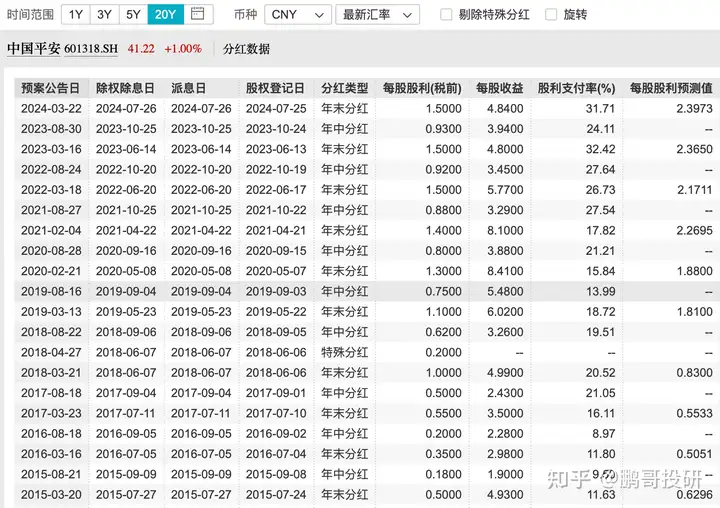Select payout ratio cell 24.11
The width and height of the screenshot is (720, 508).
[x=600, y=129]
